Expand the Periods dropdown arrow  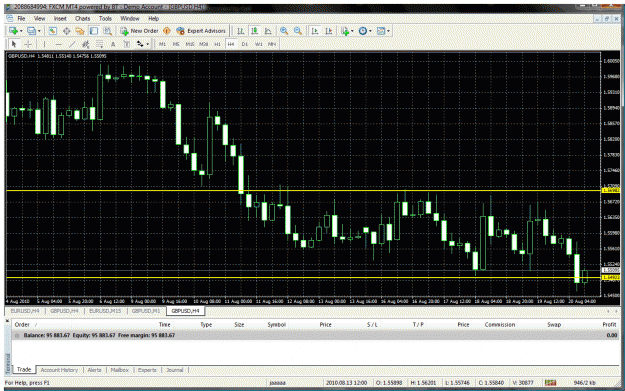pos(370,31)
